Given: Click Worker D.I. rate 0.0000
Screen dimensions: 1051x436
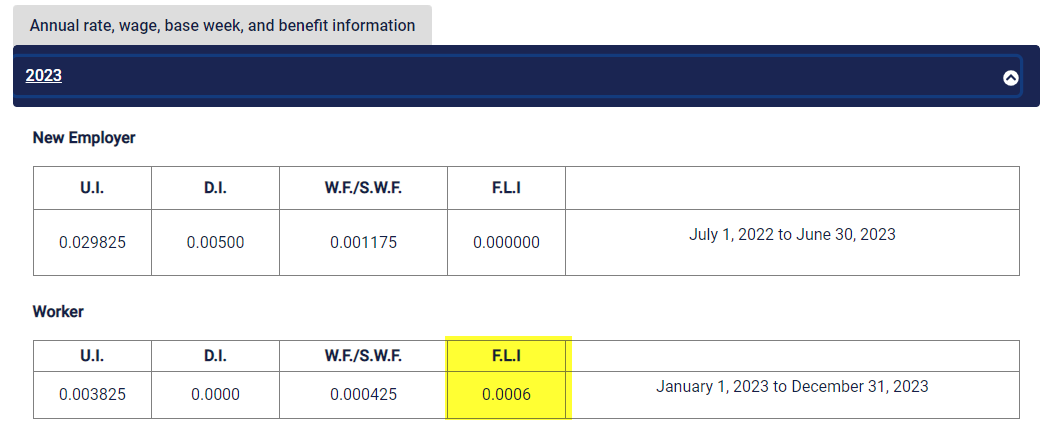Looking at the screenshot, I should click(x=215, y=394).
